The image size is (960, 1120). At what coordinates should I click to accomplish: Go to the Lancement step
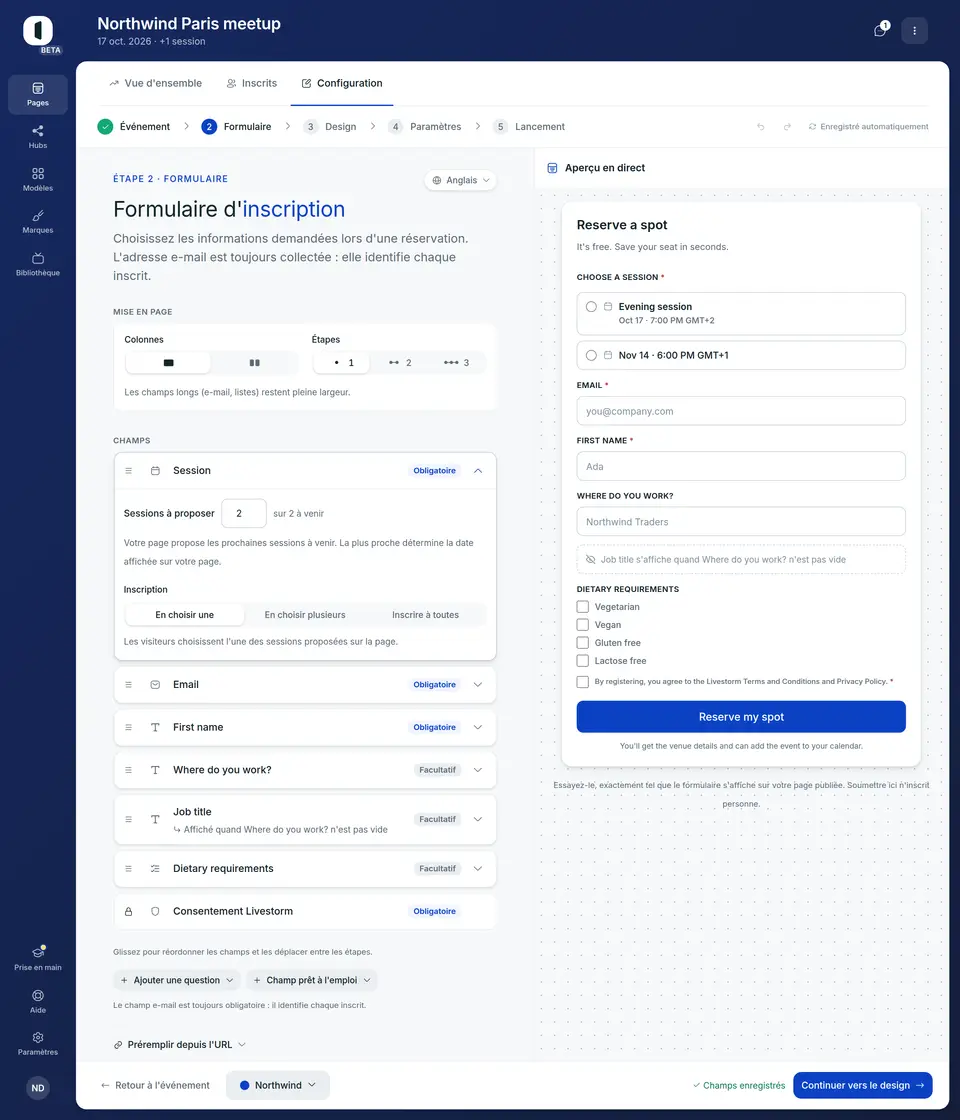pos(529,126)
